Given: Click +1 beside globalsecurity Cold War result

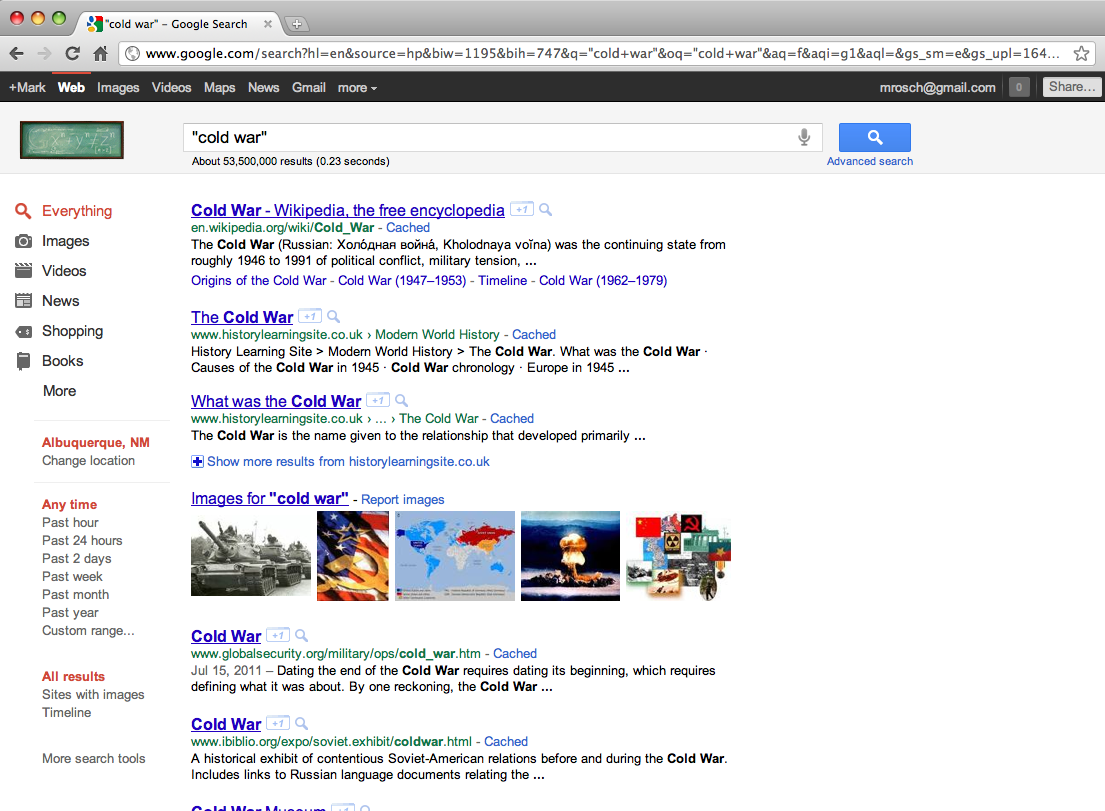Looking at the screenshot, I should [278, 635].
